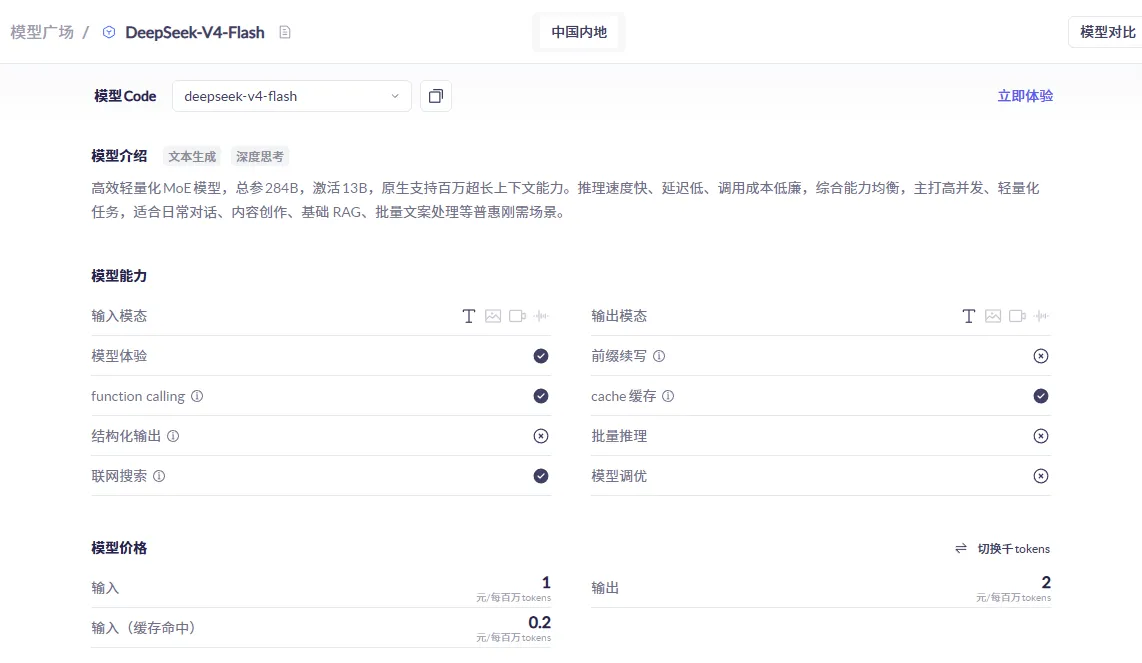This screenshot has width=1142, height=663.
Task: Click the cache 缓存 label
Action: click(x=623, y=396)
